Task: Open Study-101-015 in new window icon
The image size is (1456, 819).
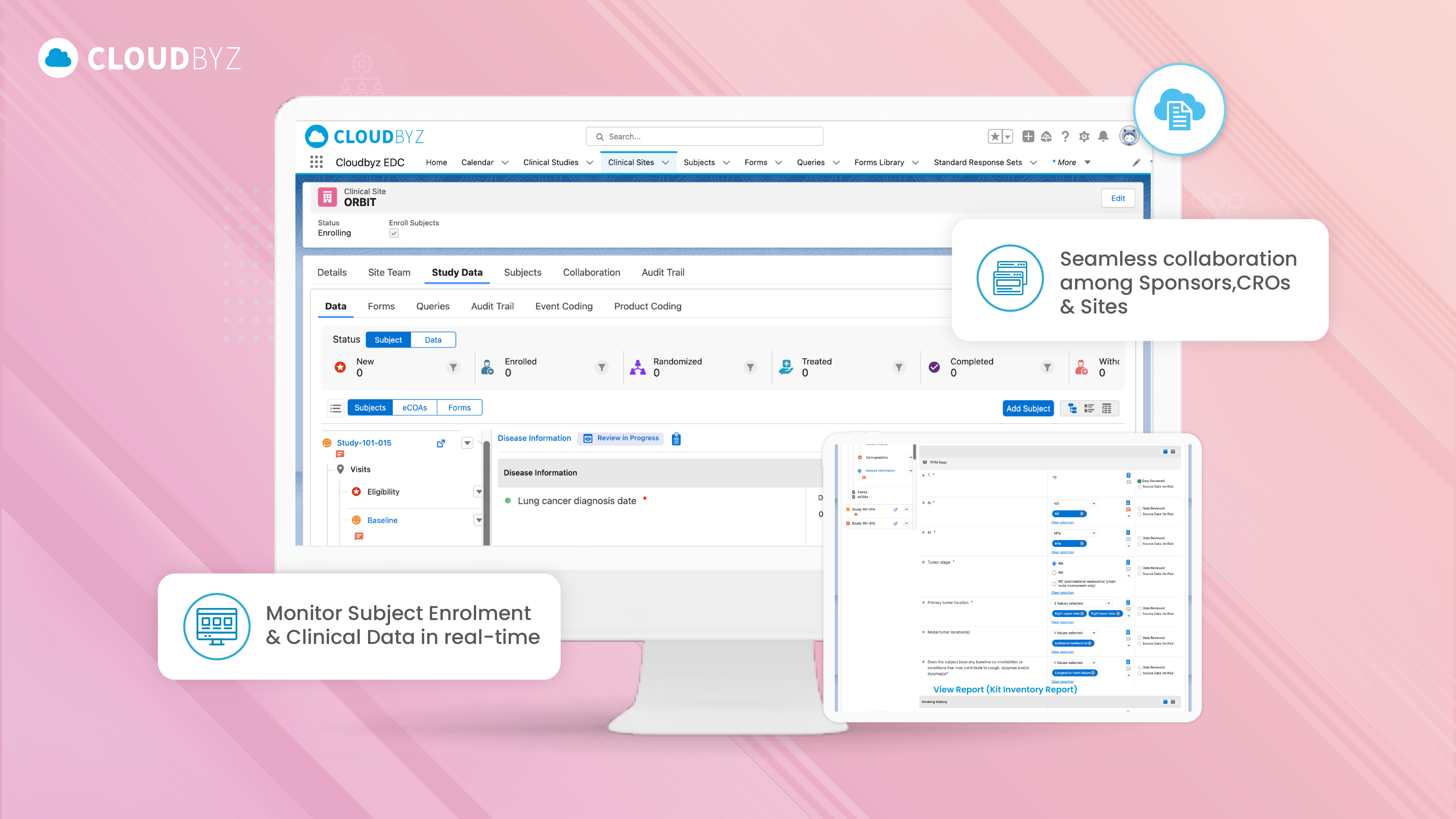Action: (441, 444)
